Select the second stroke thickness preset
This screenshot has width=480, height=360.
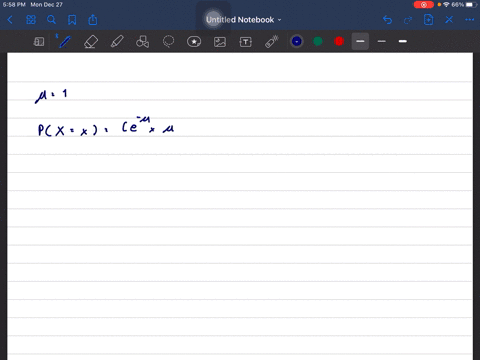tap(382, 41)
